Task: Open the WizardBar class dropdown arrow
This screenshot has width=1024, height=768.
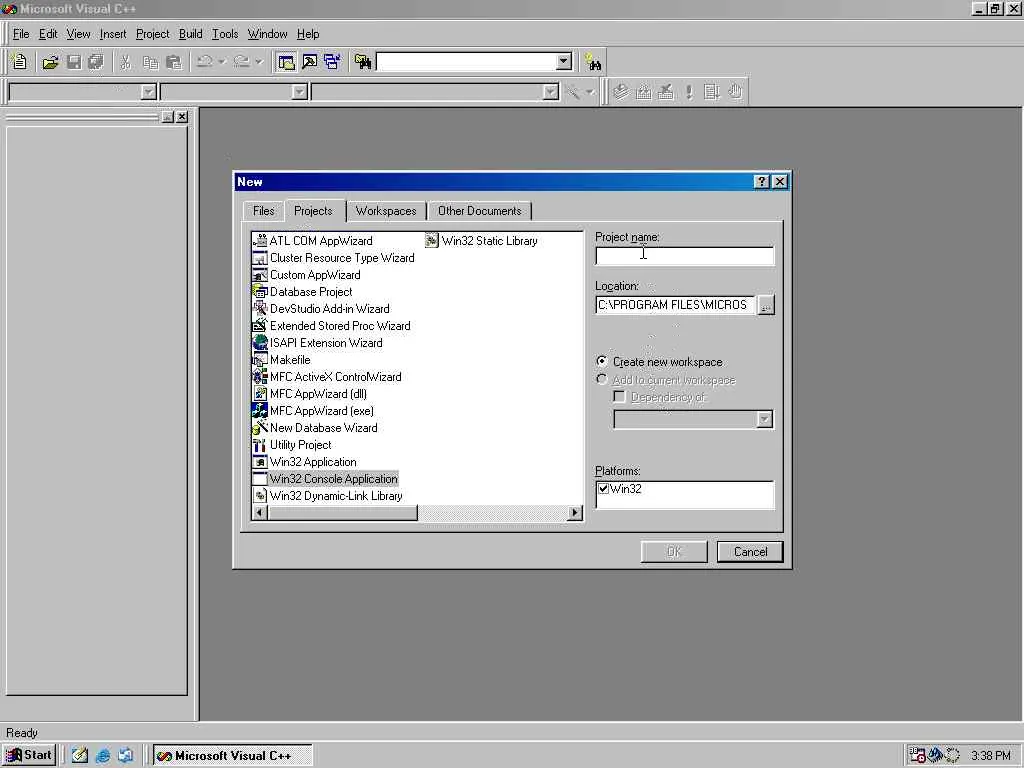Action: click(x=148, y=91)
